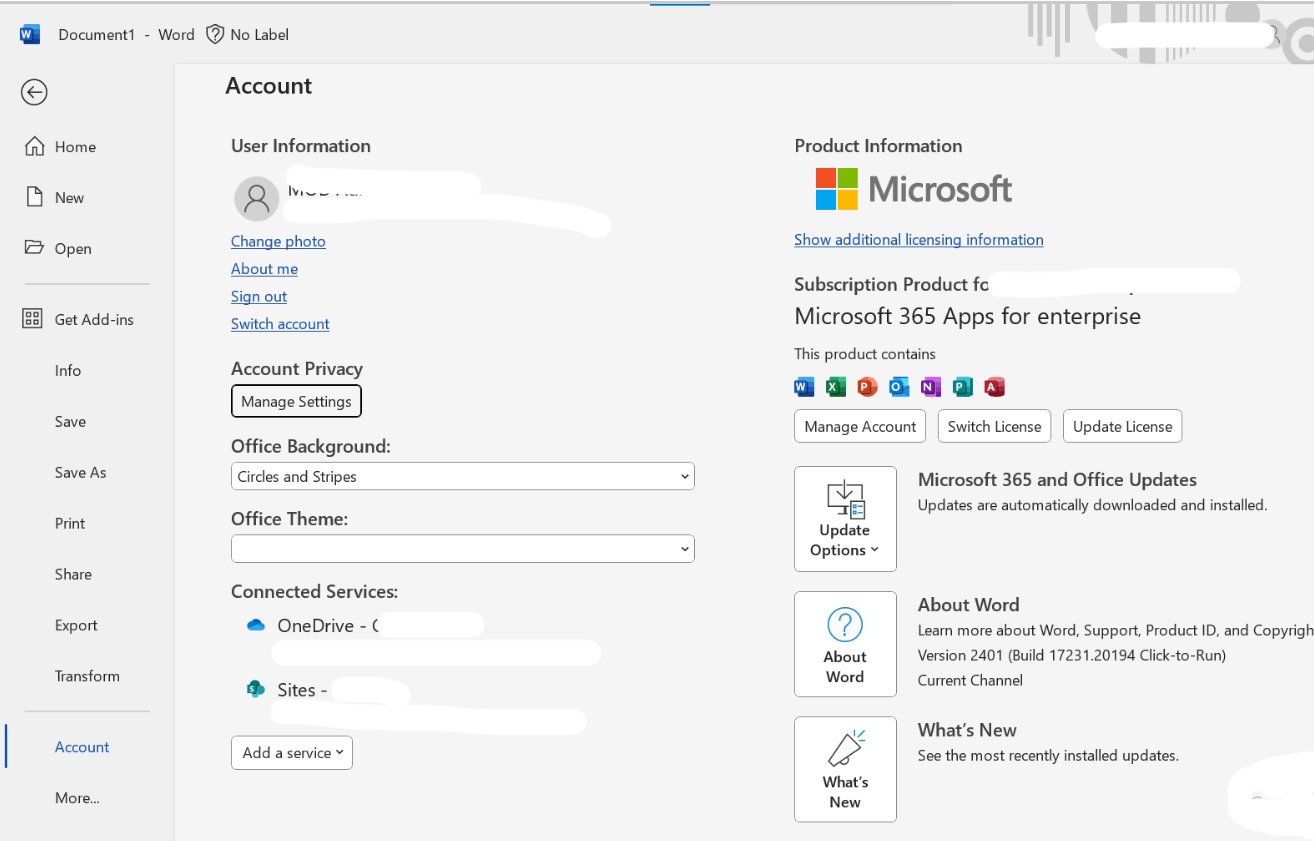The height and width of the screenshot is (841, 1314).
Task: Open the Update Options dropdown button
Action: pyautogui.click(x=845, y=519)
